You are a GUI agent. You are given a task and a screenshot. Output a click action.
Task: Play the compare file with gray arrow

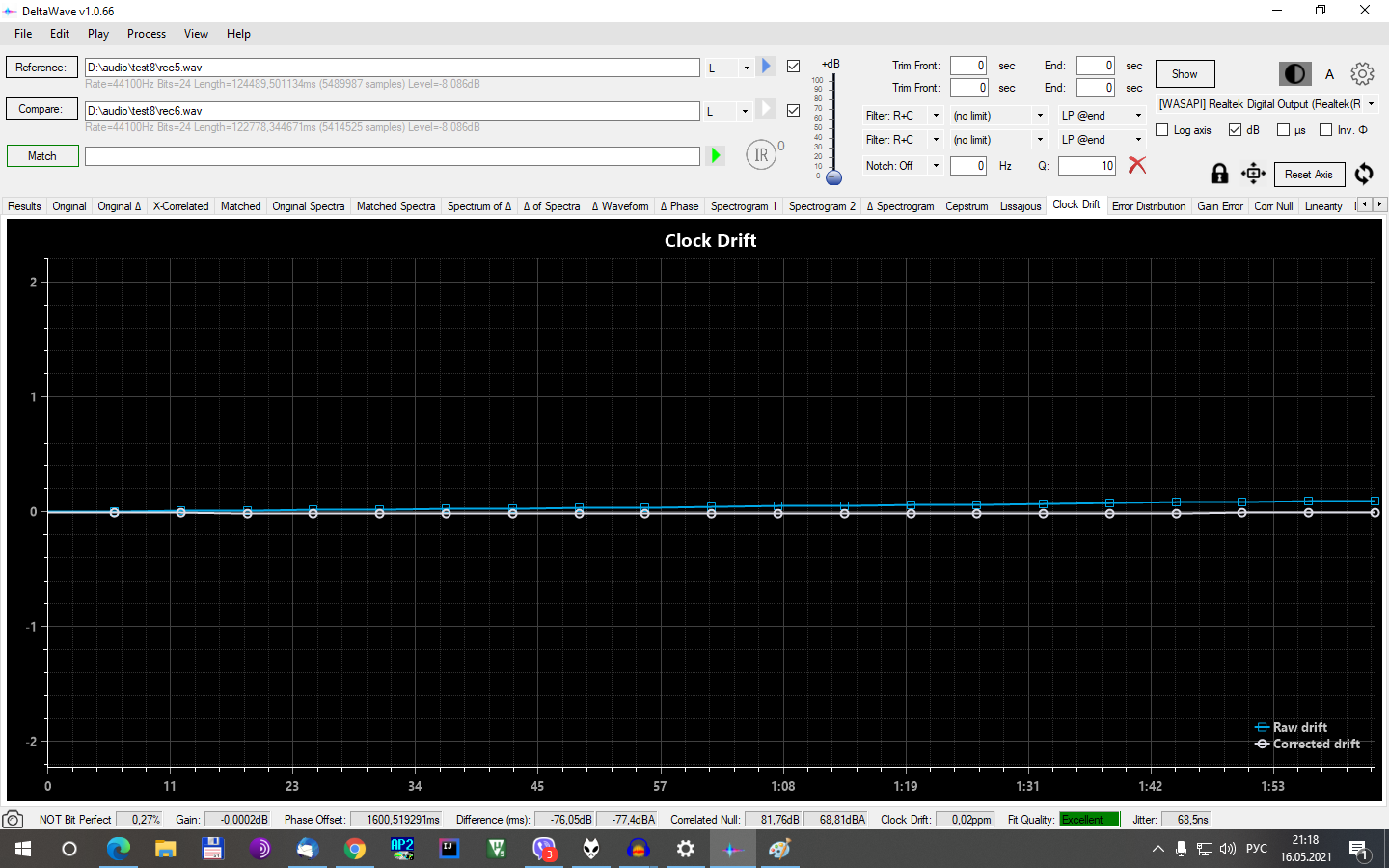pyautogui.click(x=766, y=109)
